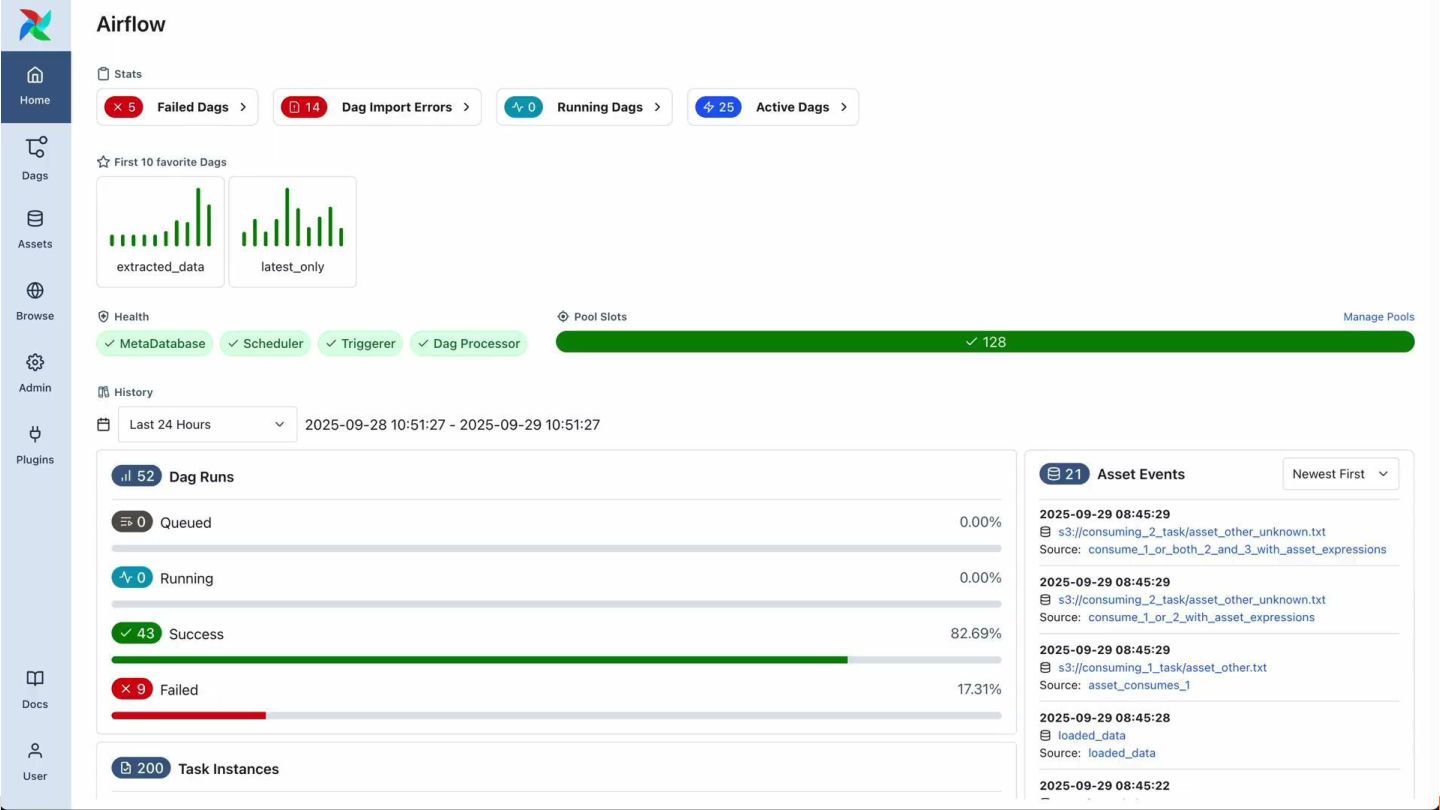Click the Scheduler health badge
This screenshot has width=1440, height=810.
pyautogui.click(x=265, y=343)
